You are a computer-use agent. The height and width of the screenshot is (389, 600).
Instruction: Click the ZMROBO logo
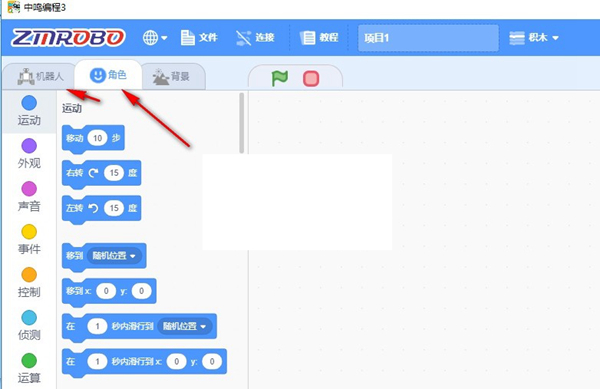point(68,38)
